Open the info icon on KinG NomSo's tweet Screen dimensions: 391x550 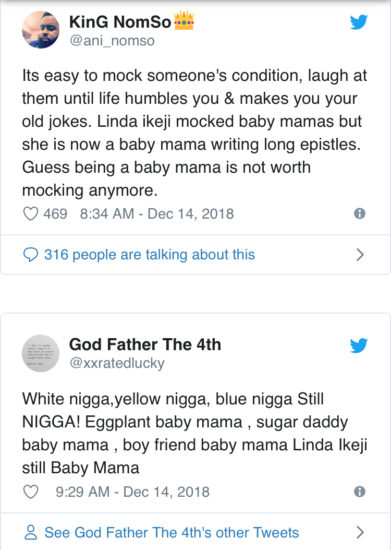click(360, 213)
